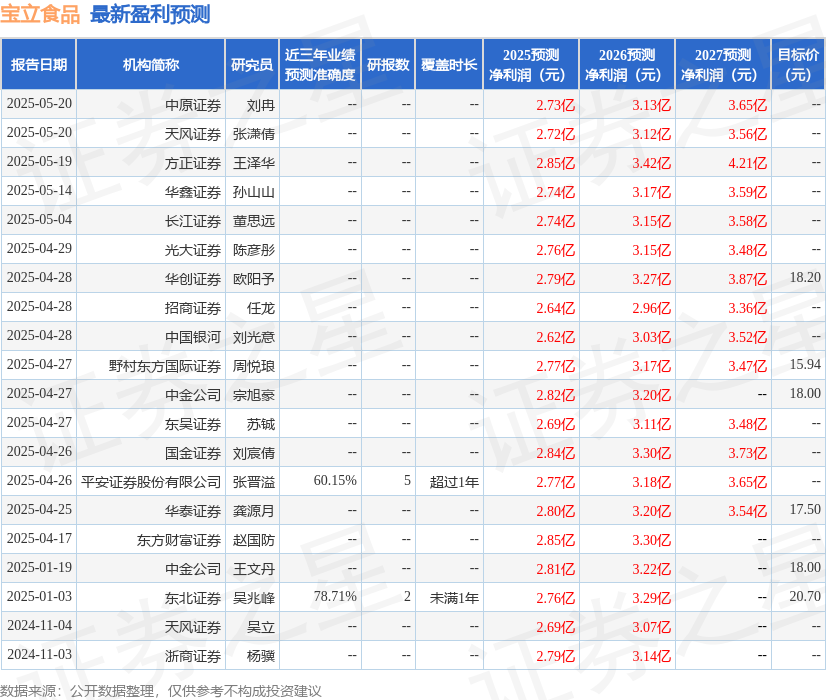Click 3.73亿 in the 国金证券 row
This screenshot has width=826, height=700.
click(748, 453)
